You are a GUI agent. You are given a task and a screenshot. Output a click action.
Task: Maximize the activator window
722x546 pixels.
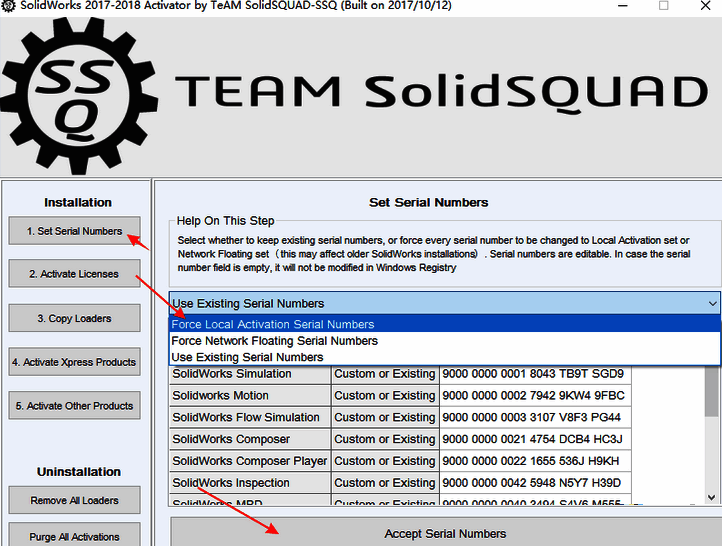click(664, 6)
